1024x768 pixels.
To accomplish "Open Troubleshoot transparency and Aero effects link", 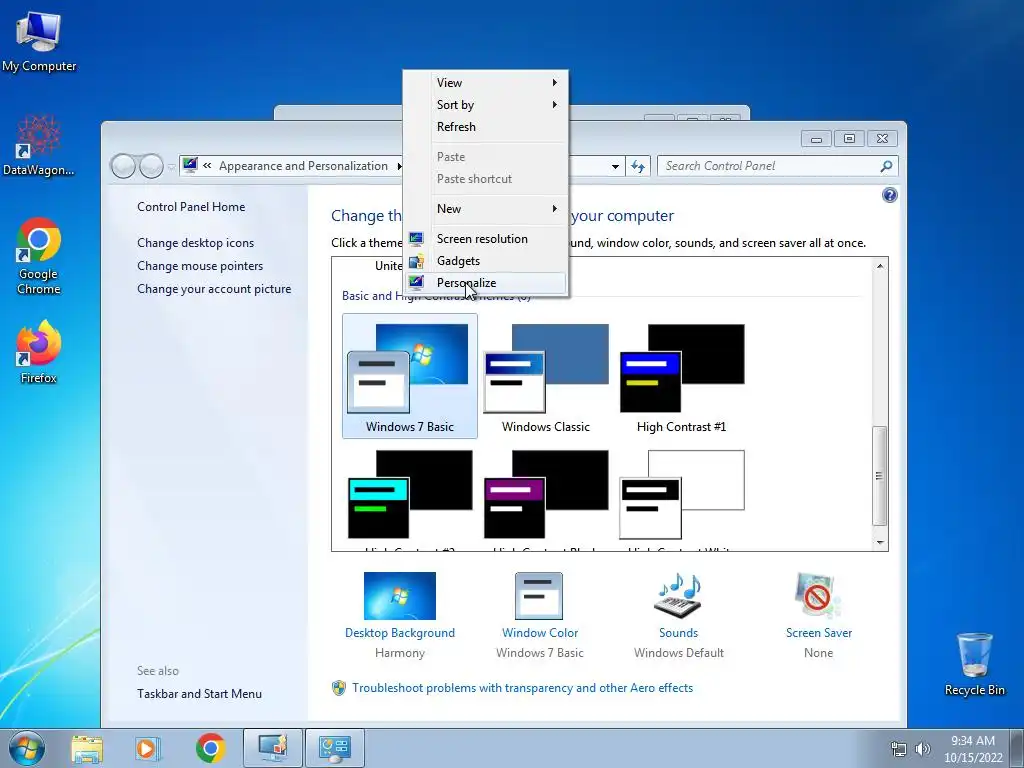I will [522, 688].
